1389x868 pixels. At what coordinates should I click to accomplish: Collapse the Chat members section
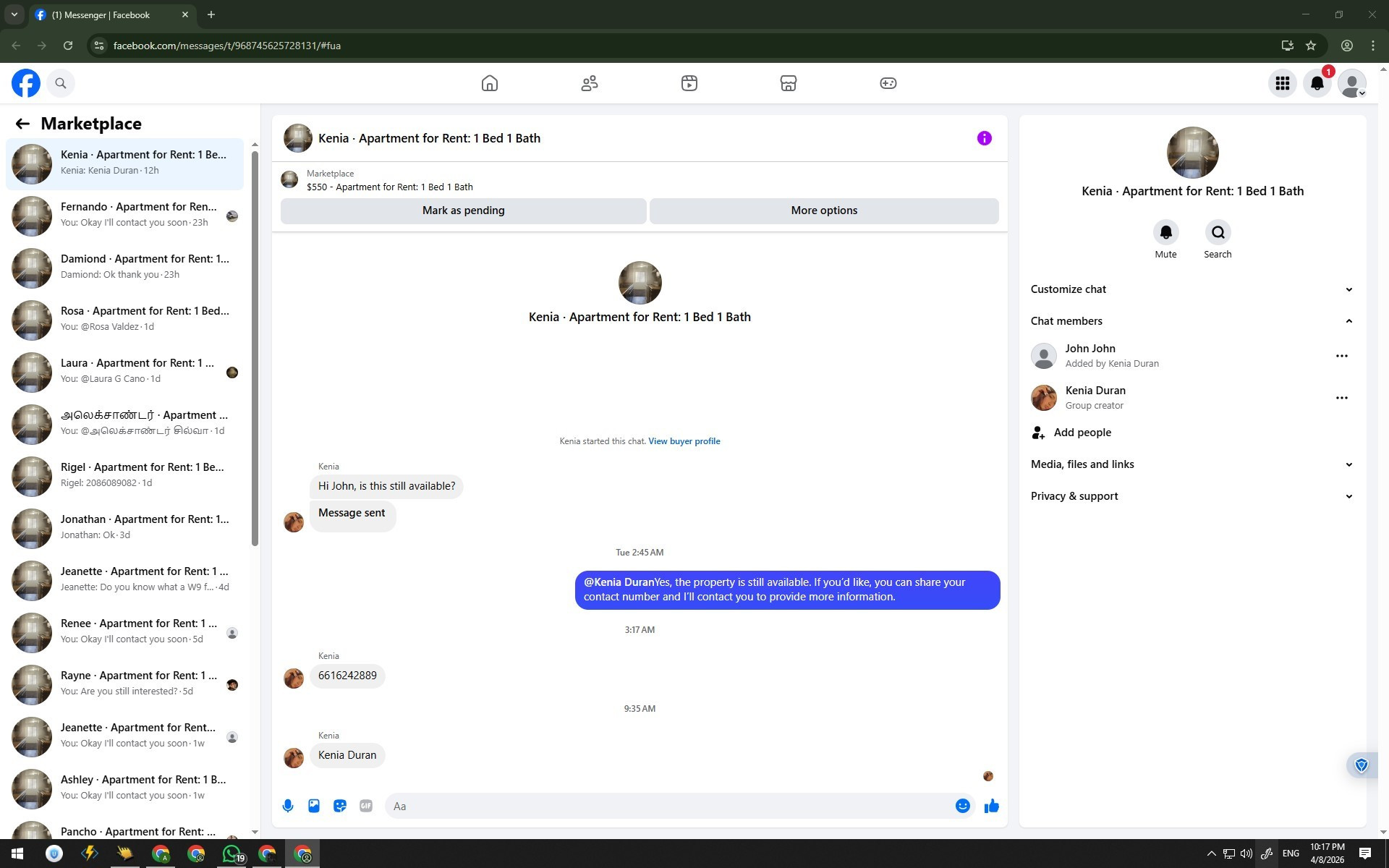point(1348,321)
